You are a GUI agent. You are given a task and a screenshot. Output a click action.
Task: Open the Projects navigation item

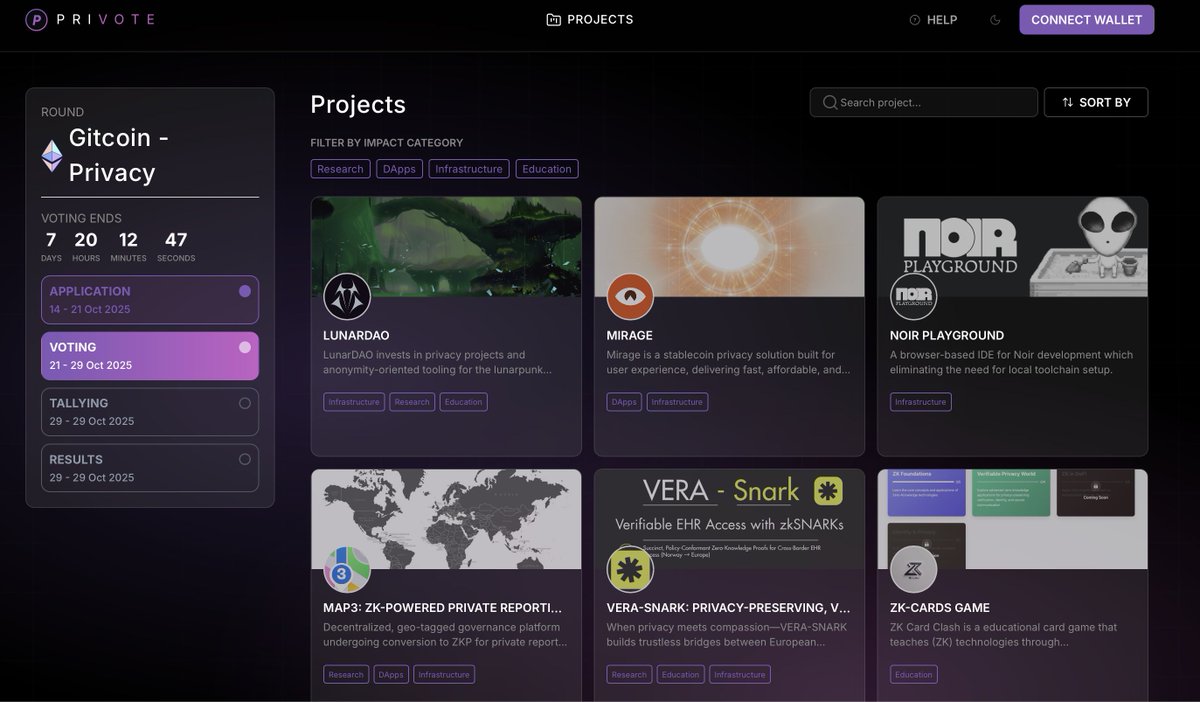590,19
